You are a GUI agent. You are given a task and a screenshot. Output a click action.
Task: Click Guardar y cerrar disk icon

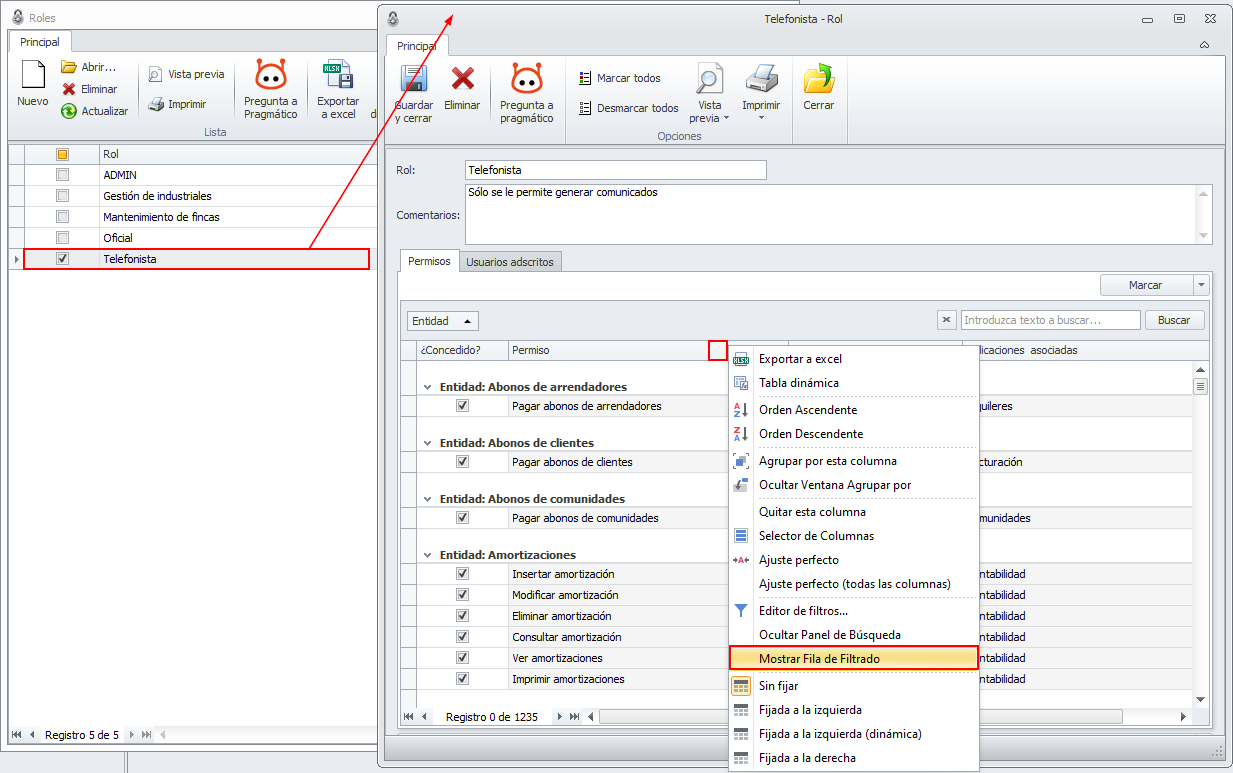(414, 80)
